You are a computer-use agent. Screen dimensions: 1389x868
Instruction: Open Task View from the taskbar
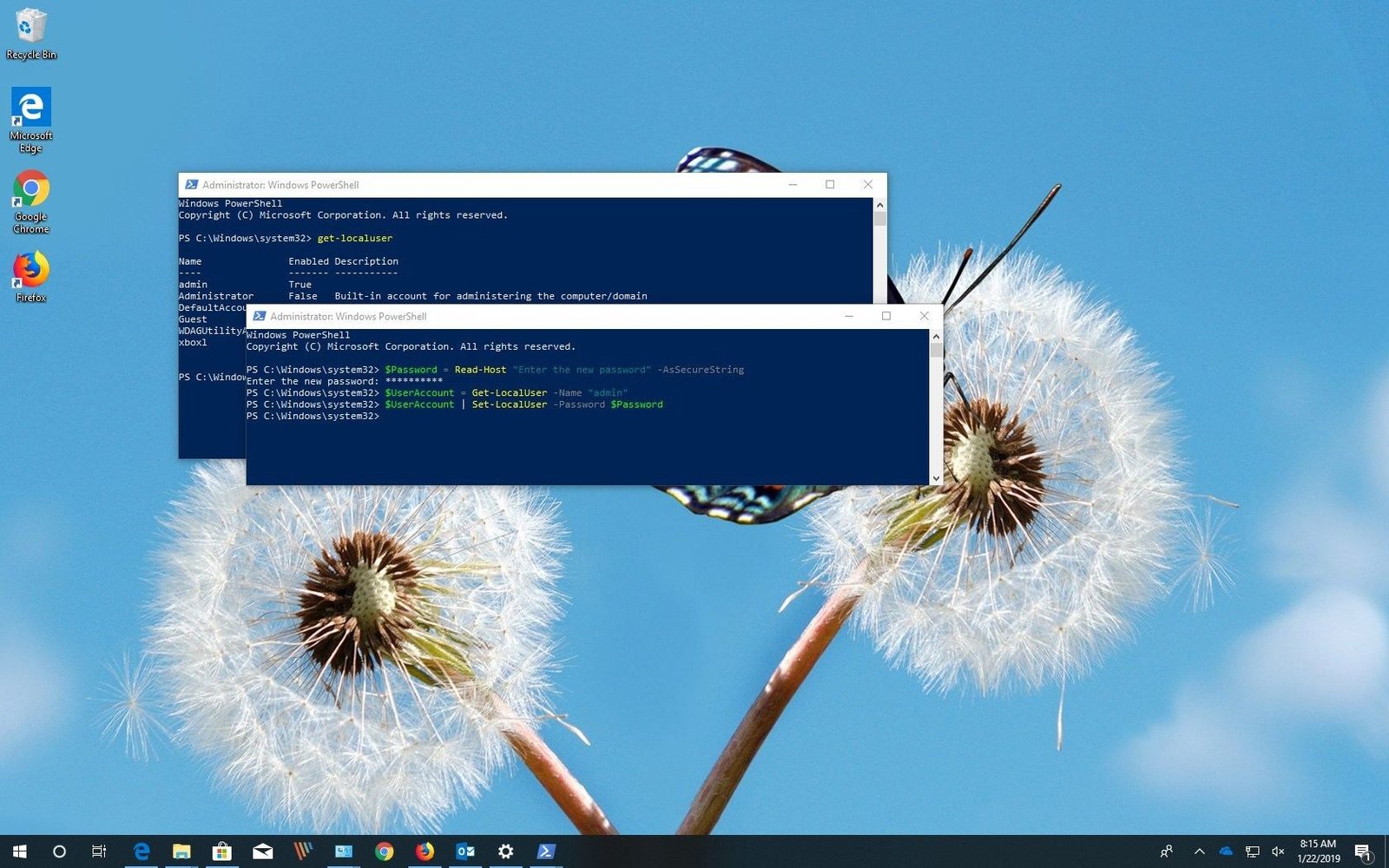tap(99, 852)
